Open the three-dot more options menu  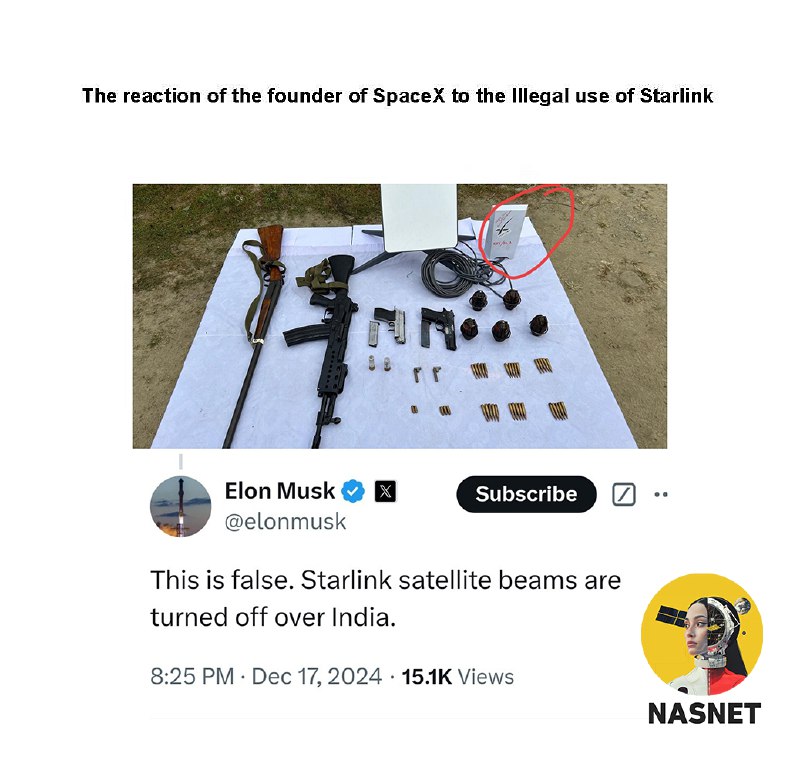(x=661, y=494)
